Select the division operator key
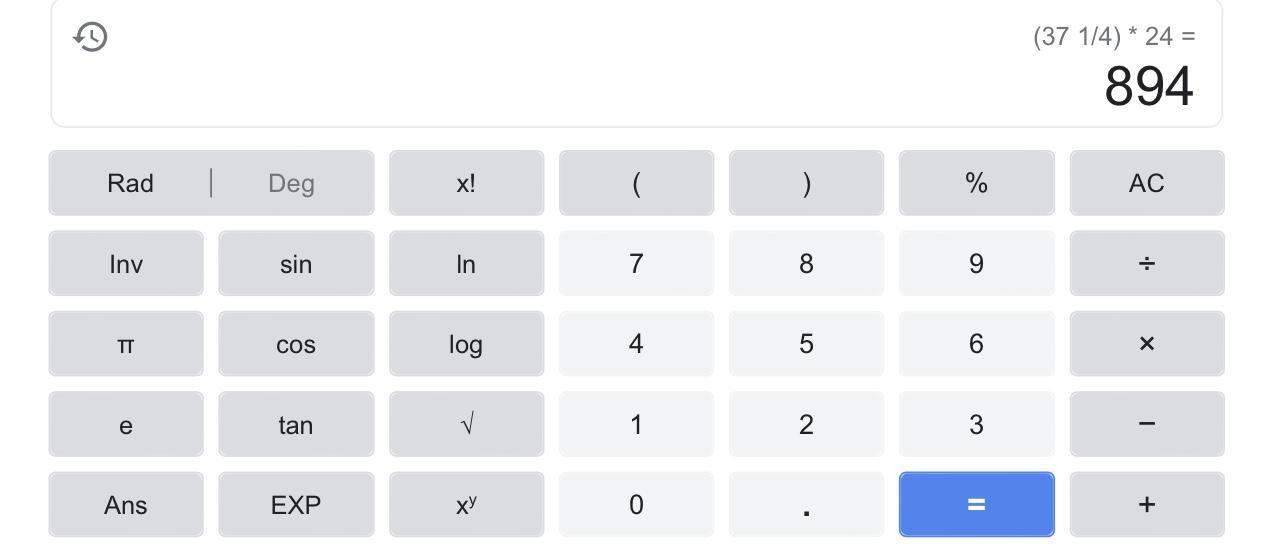Screen dimensions: 1288x544 [x=1147, y=263]
